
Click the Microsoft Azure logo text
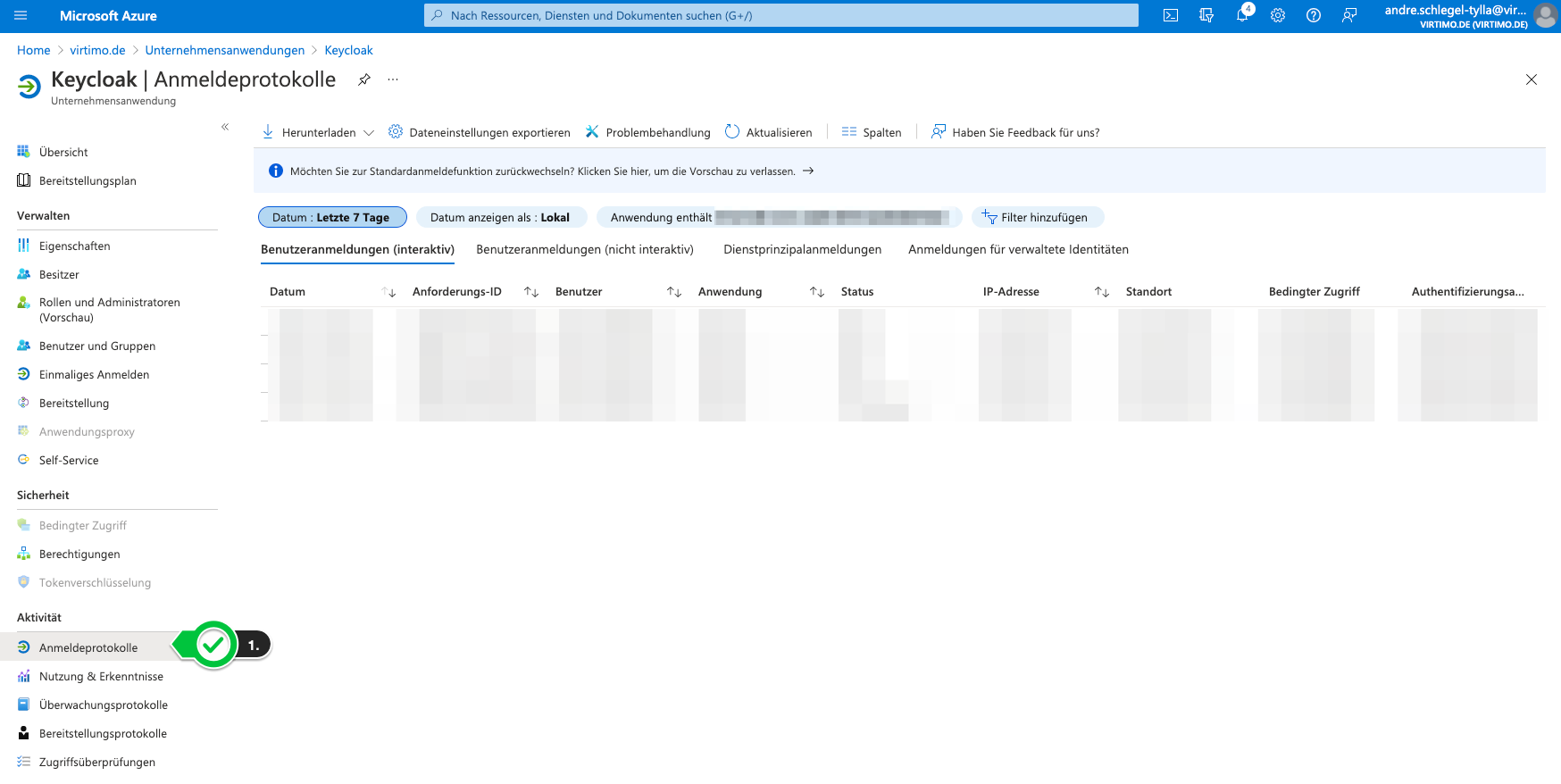pyautogui.click(x=108, y=15)
